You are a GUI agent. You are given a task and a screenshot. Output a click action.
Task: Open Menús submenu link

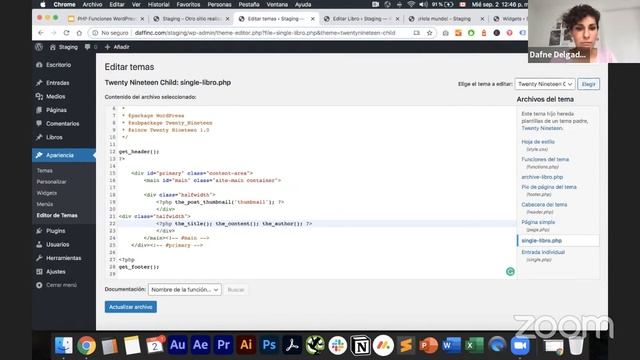pyautogui.click(x=44, y=204)
